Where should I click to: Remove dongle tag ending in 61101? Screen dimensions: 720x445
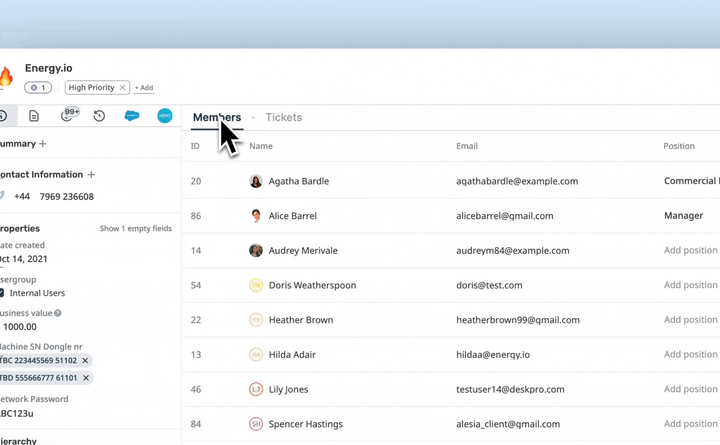[x=86, y=378]
